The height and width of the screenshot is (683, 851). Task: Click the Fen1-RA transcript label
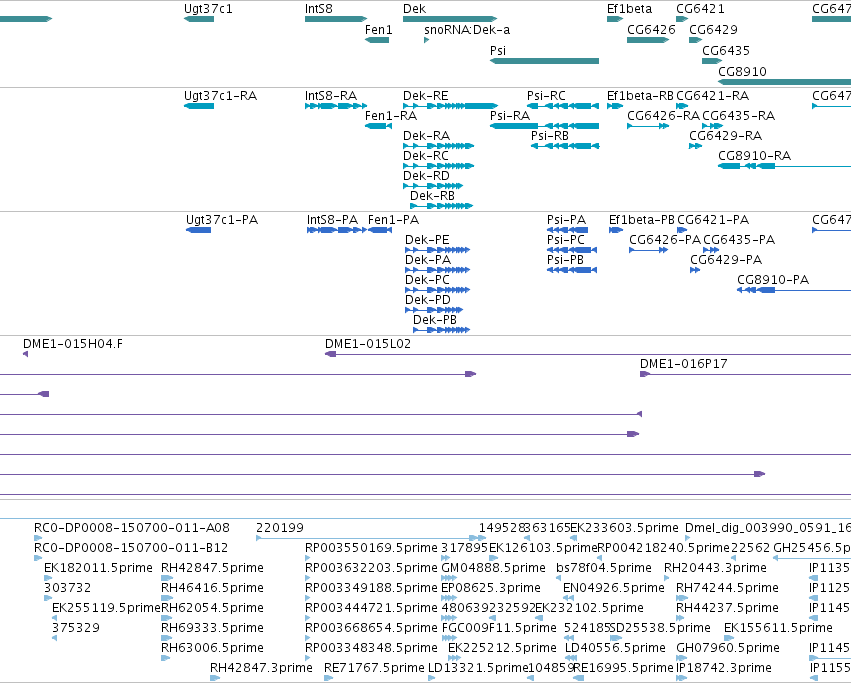tap(391, 116)
